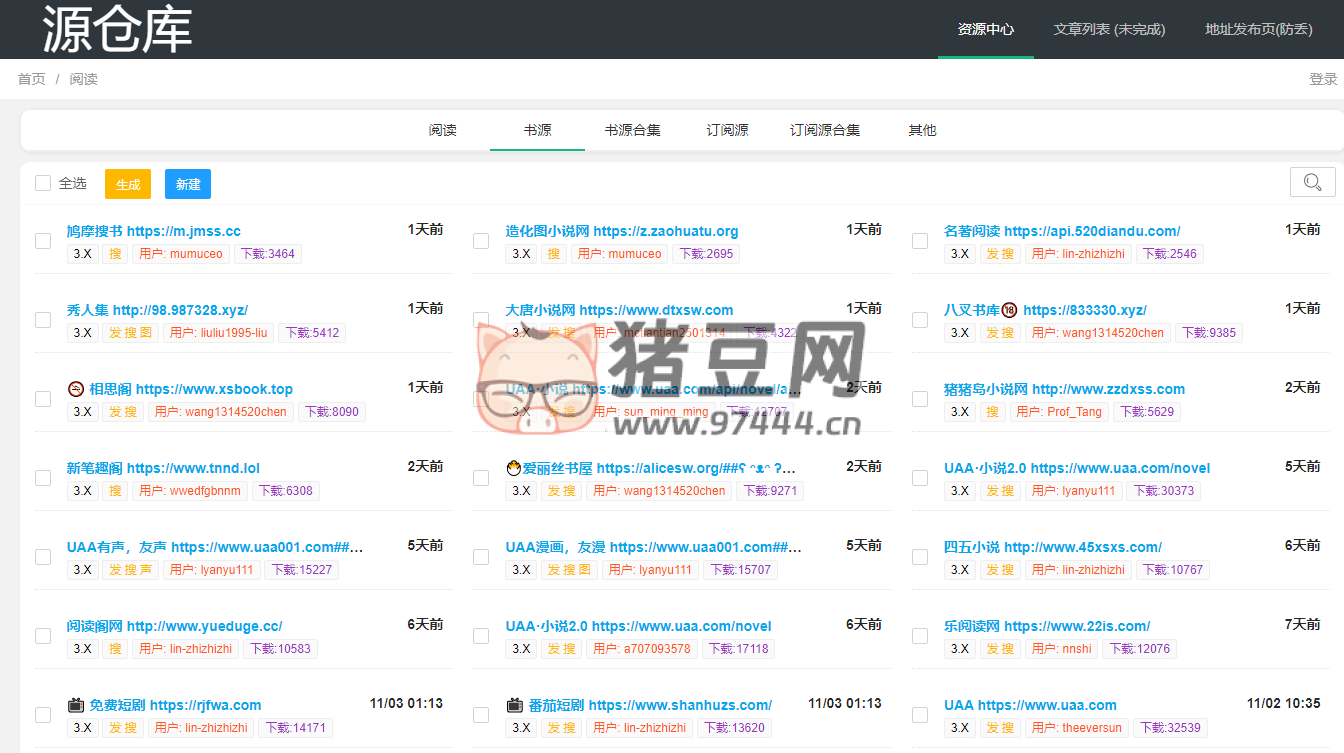The width and height of the screenshot is (1344, 753).
Task: Go to 首页 in the breadcrumb
Action: pyautogui.click(x=31, y=79)
